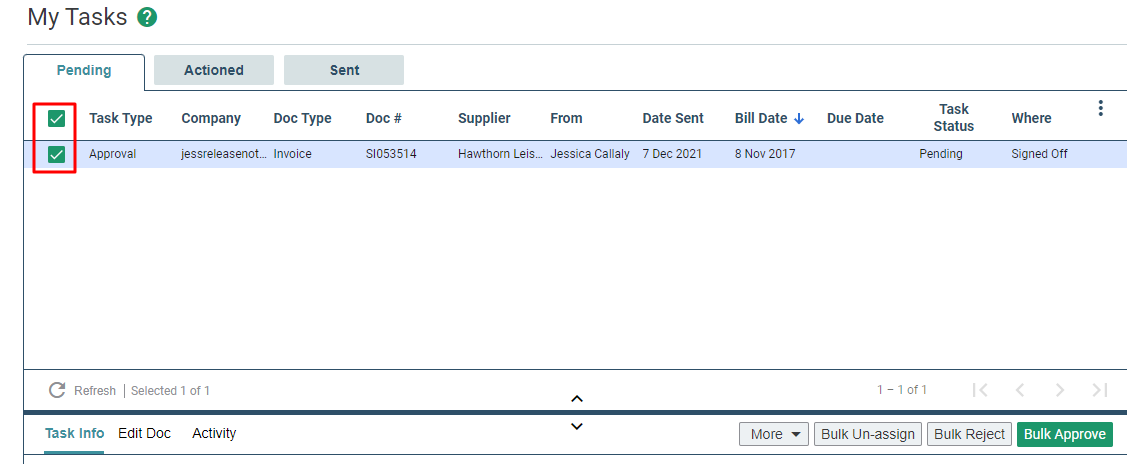Screen dimensions: 1127x464
Task: Go to the next page of results
Action: coord(1059,390)
